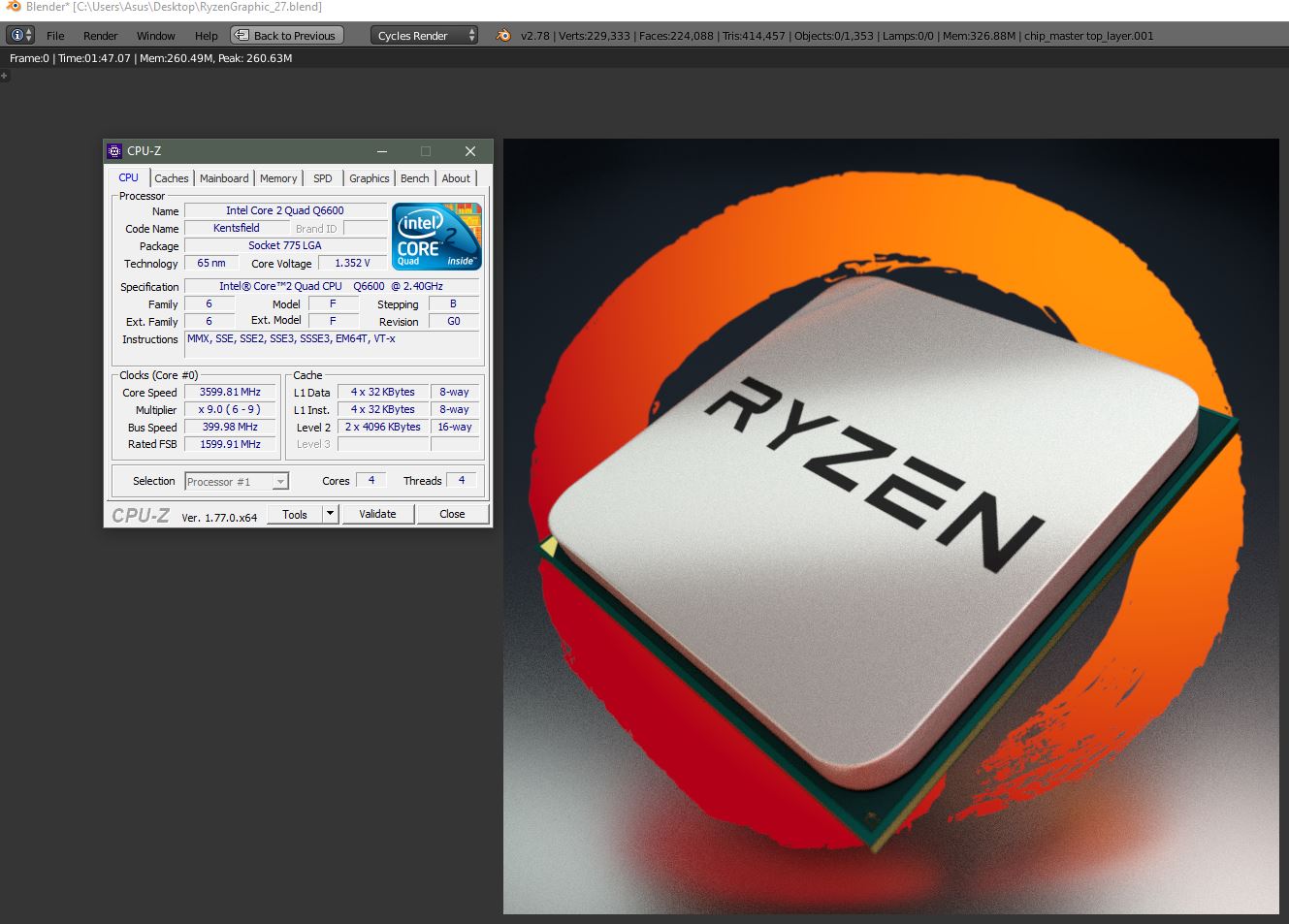Switch to the Mainboard tab

224,178
